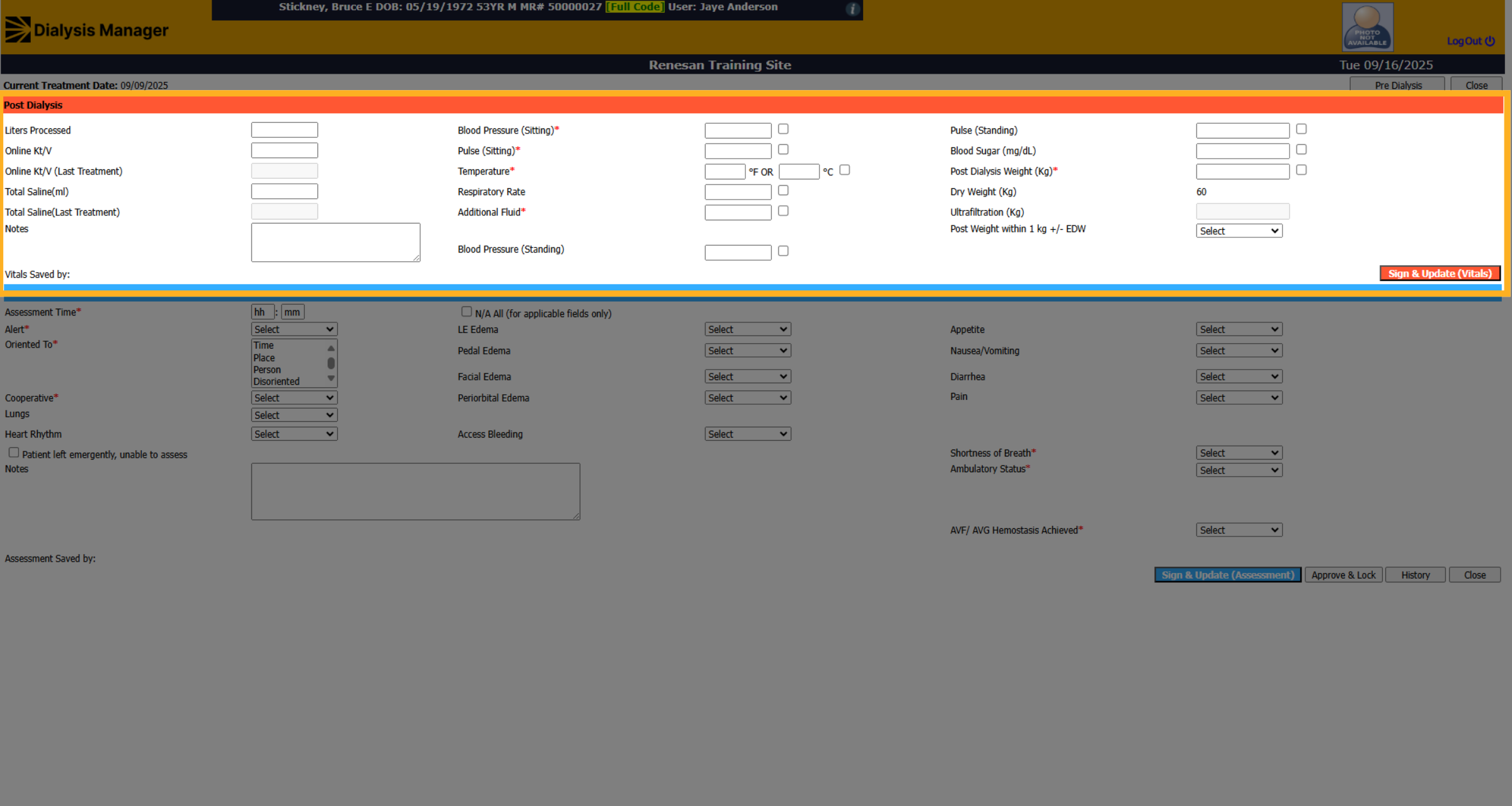Check the Pulse (Sitting) checkbox
1512x806 pixels.
click(x=783, y=150)
